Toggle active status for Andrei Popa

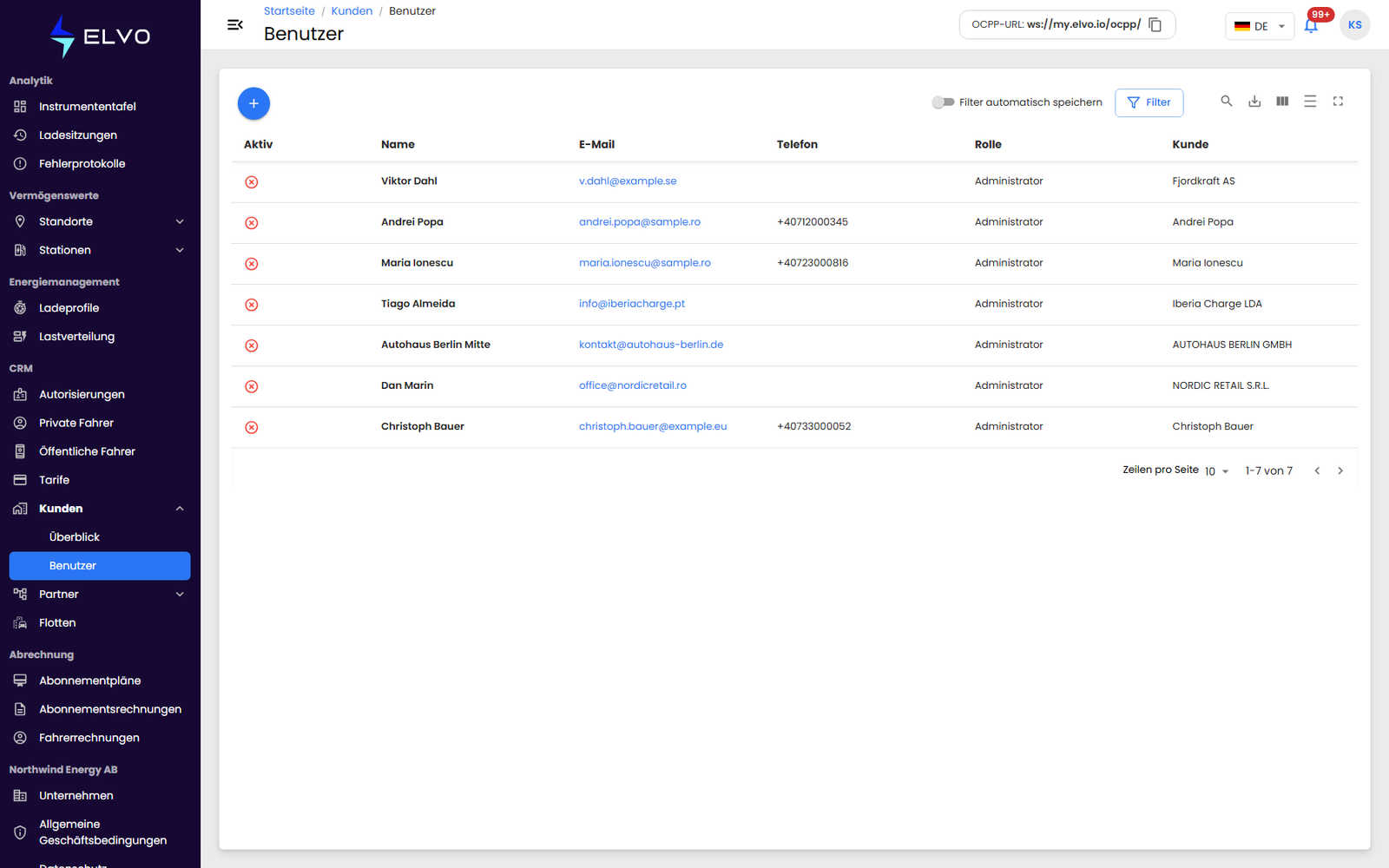[252, 223]
